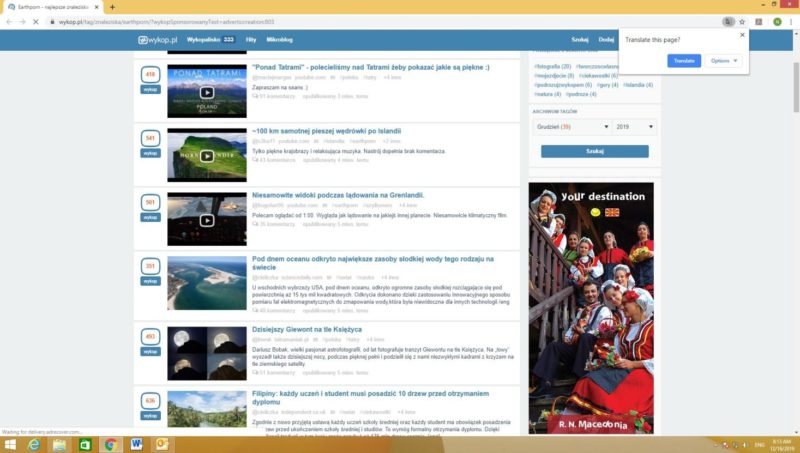
Task: Play the Greenland landing video thumbnail
Action: point(207,219)
